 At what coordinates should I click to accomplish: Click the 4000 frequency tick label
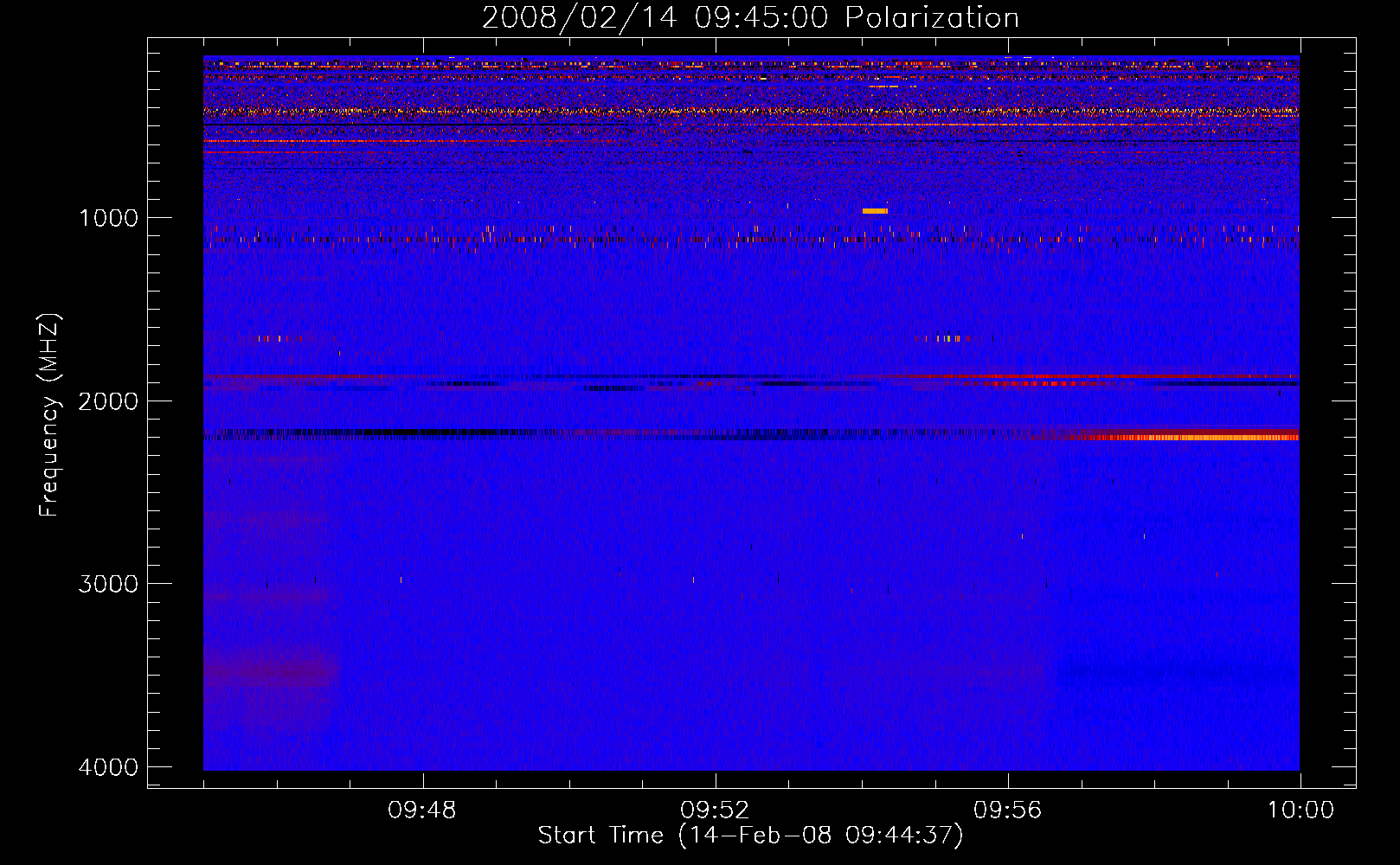click(x=109, y=767)
